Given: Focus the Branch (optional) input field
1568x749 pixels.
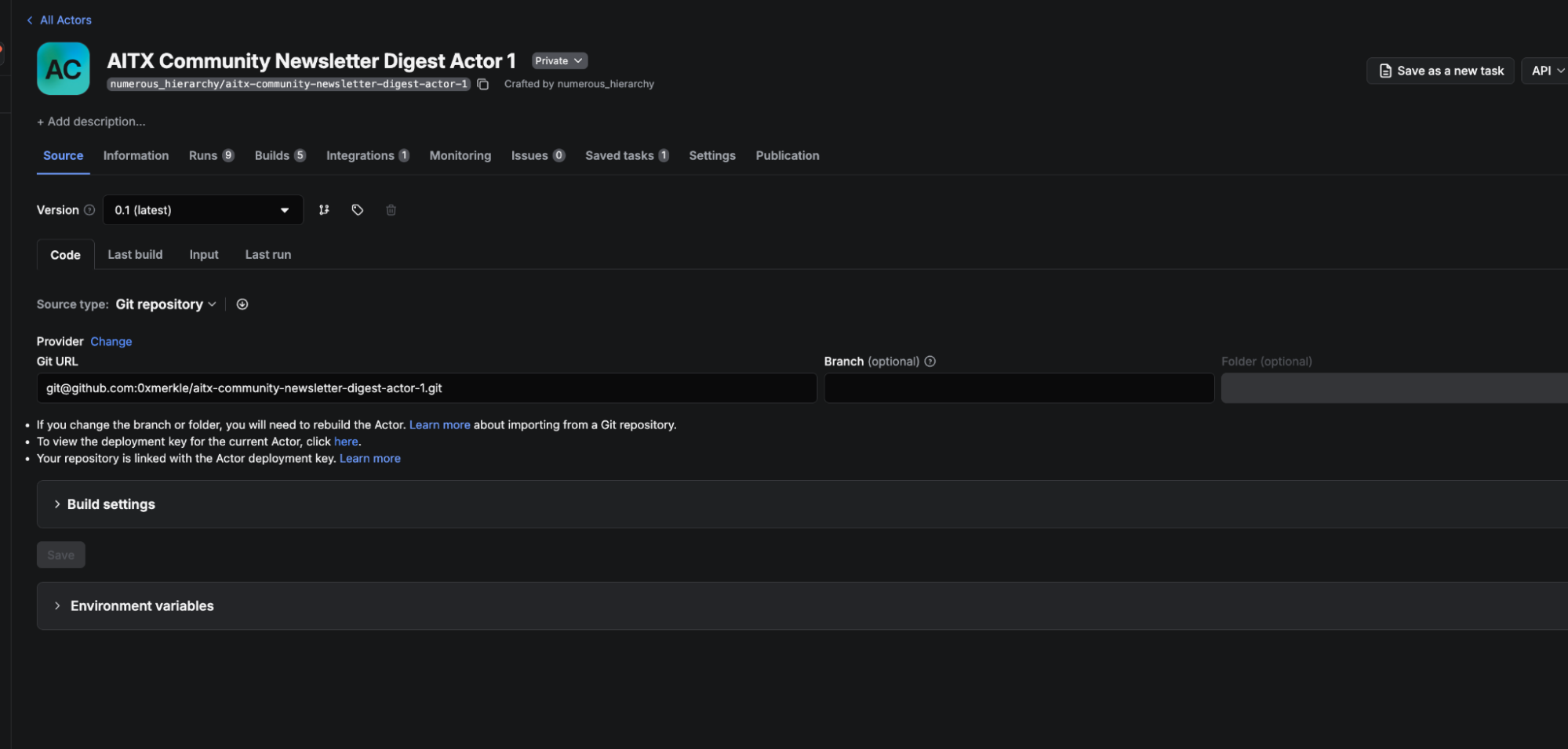Looking at the screenshot, I should [1019, 388].
